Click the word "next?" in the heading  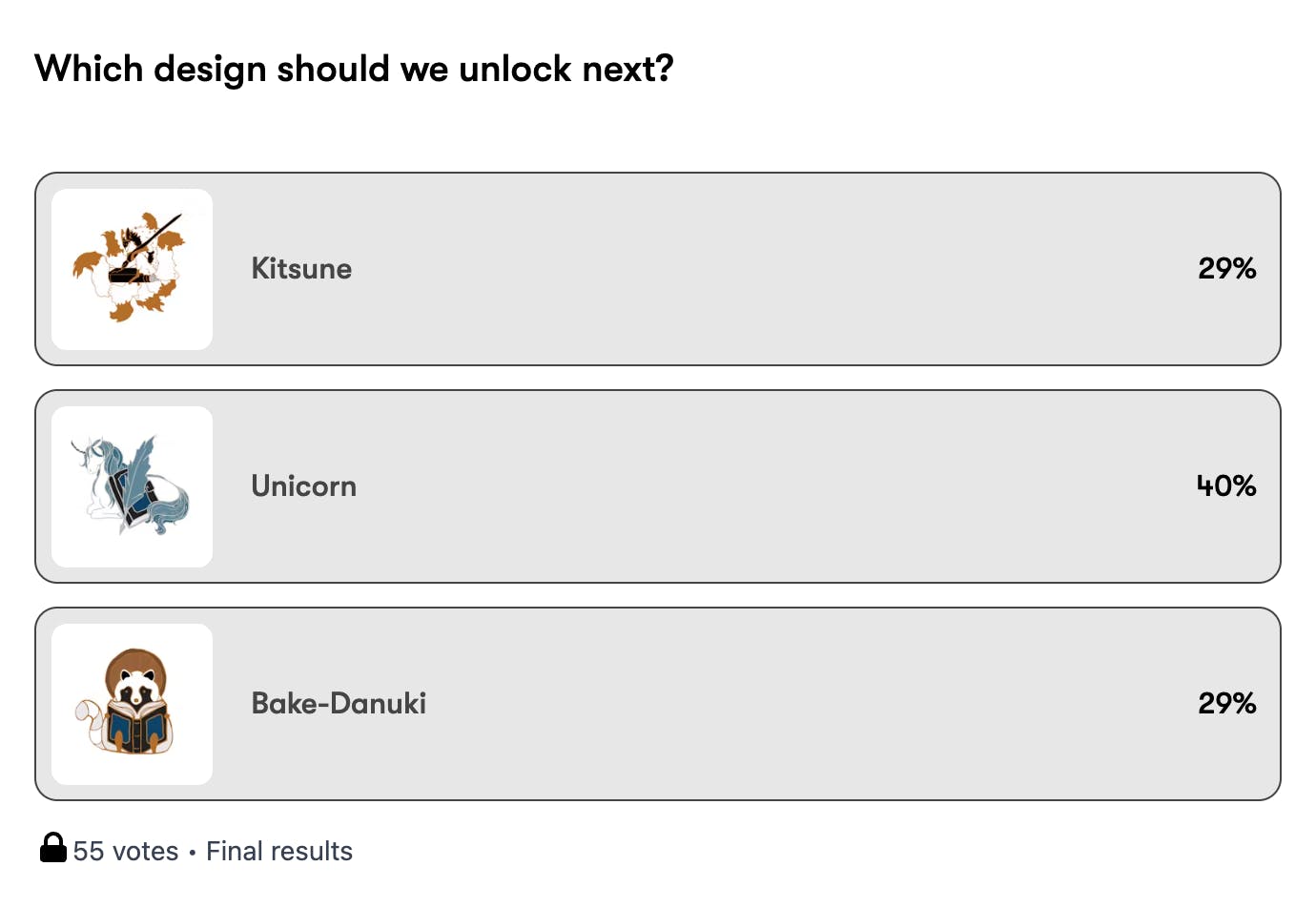(x=627, y=69)
